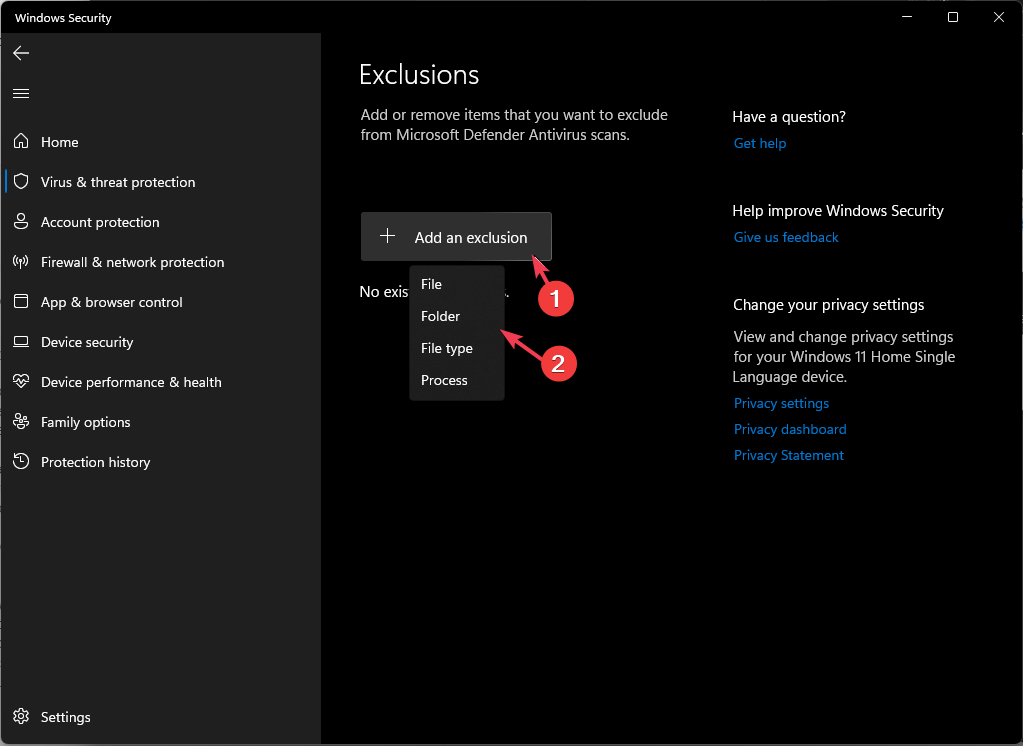Click the Protection history clock icon
Screen dimensions: 1023x746
click(x=21, y=462)
